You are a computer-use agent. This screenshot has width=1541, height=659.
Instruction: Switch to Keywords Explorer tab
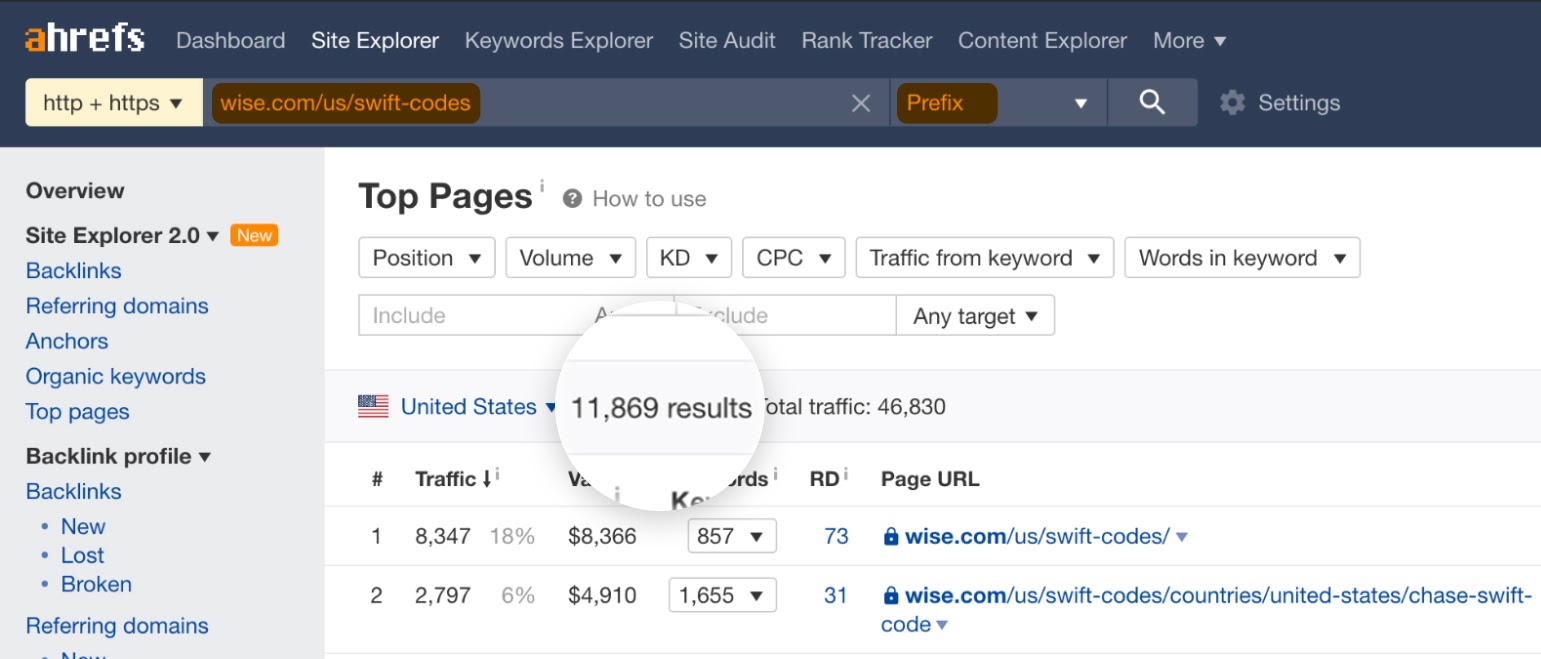pos(558,41)
